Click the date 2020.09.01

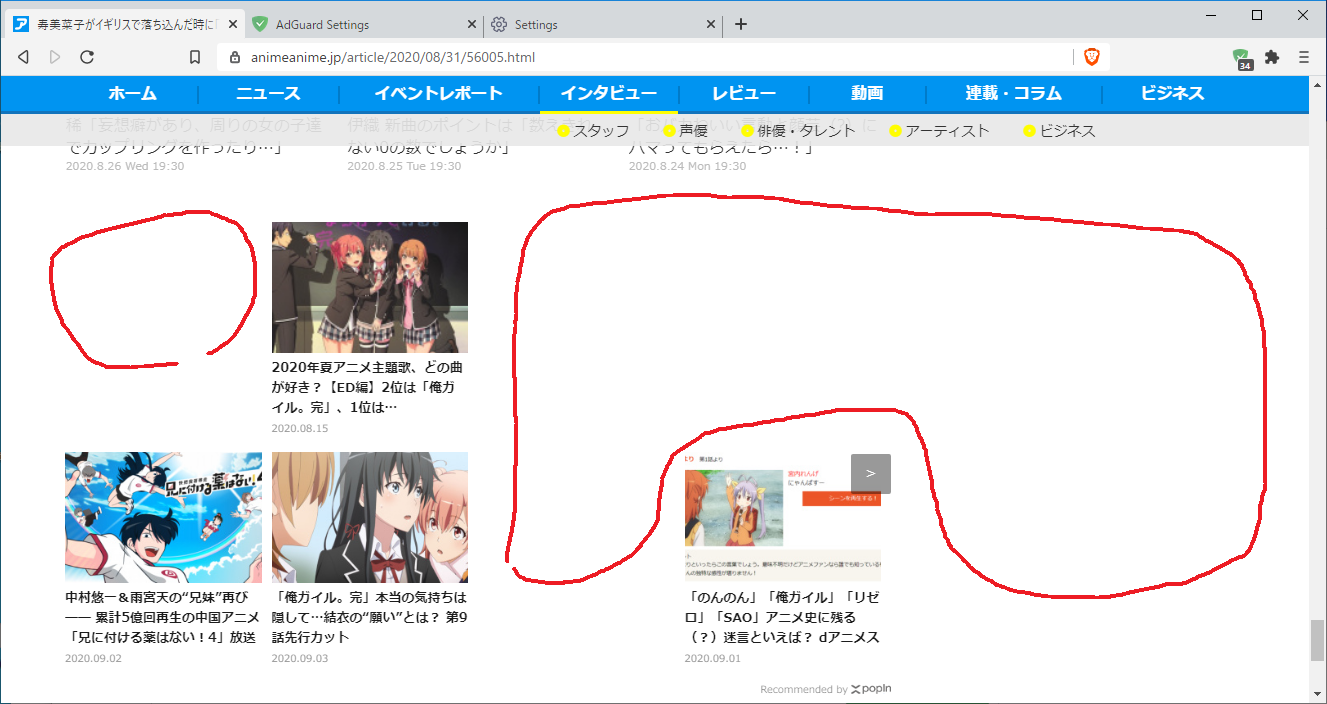[x=713, y=658]
